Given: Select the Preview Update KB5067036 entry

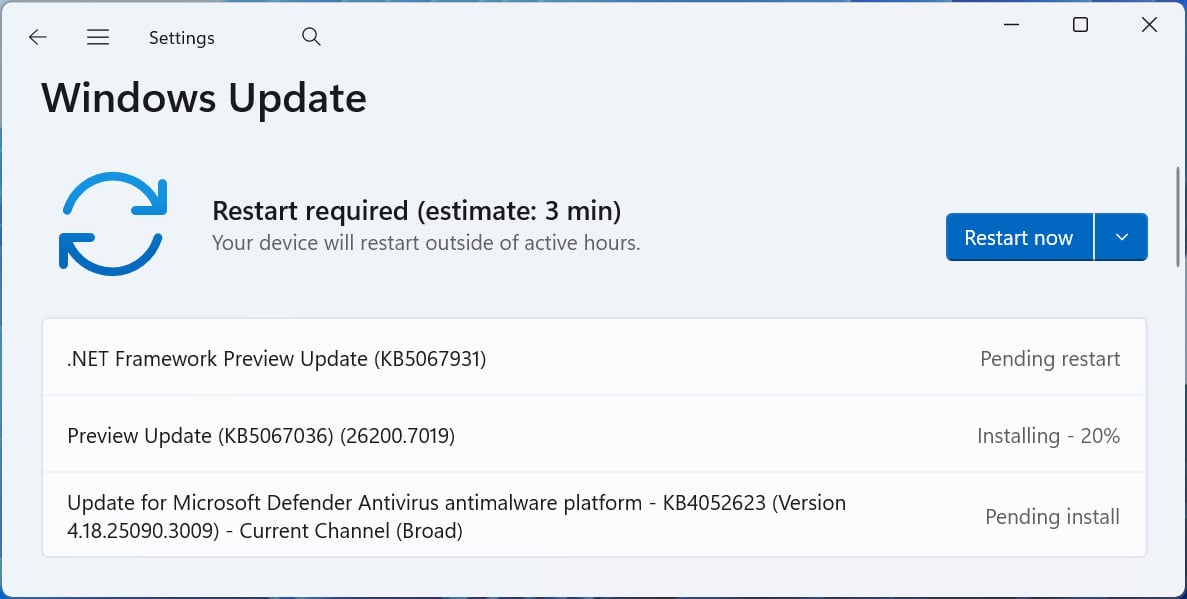Looking at the screenshot, I should (x=260, y=436).
